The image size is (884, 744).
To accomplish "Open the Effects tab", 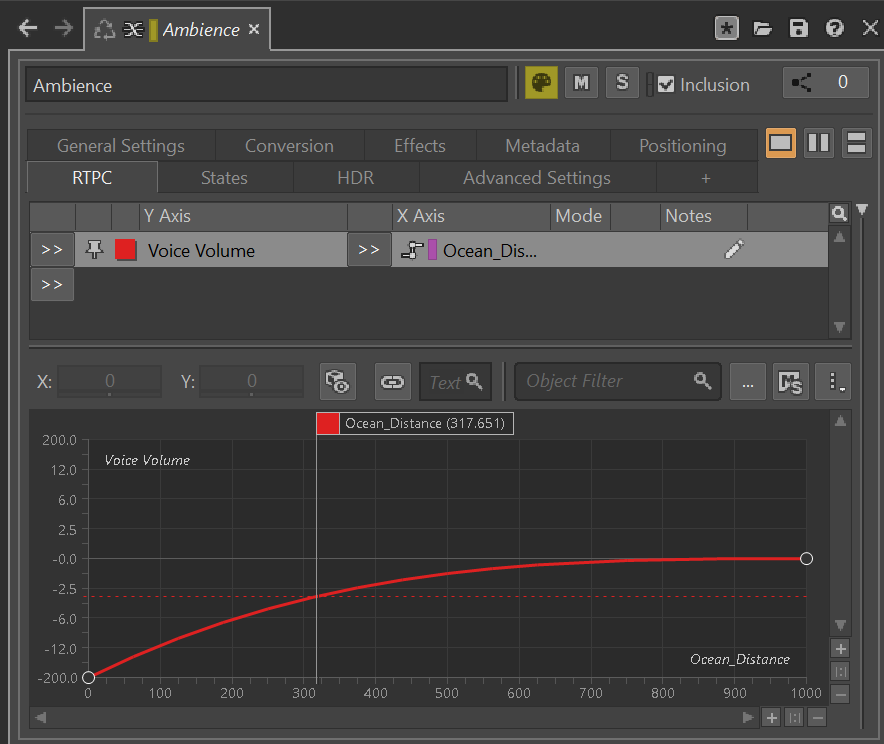I will pyautogui.click(x=420, y=145).
